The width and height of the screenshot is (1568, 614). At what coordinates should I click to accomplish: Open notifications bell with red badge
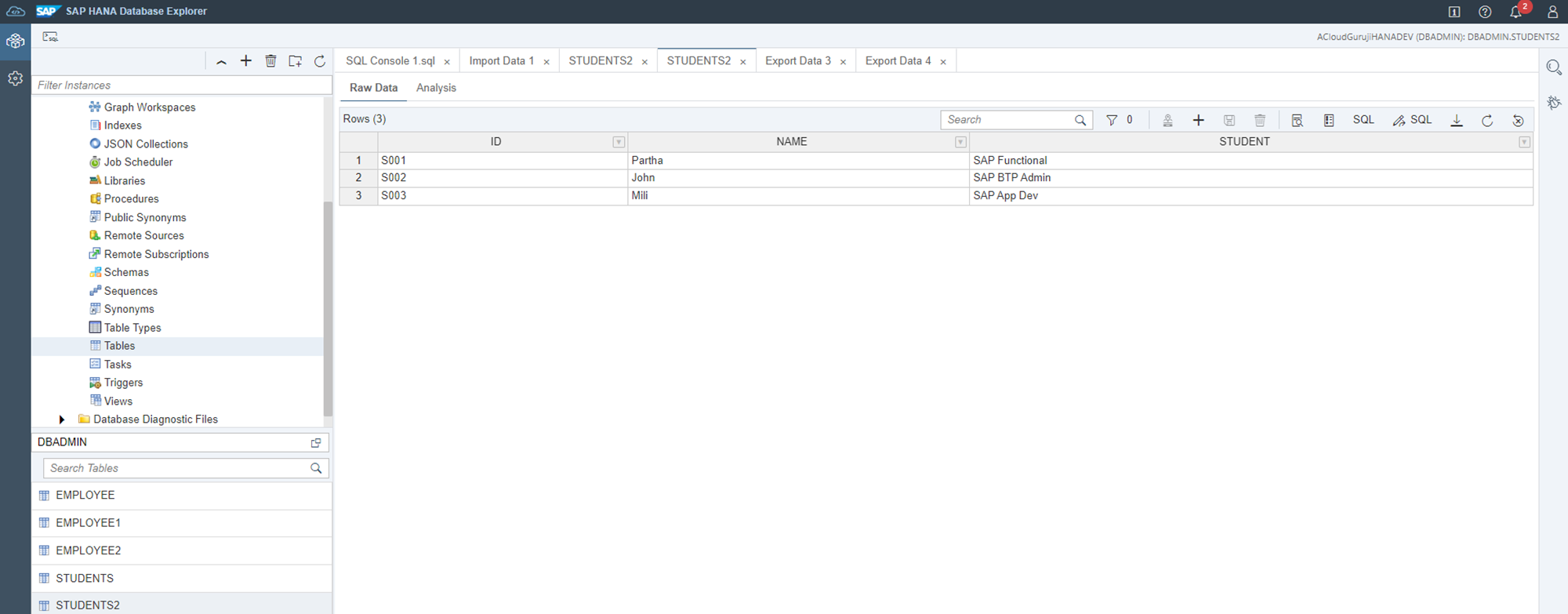(x=1515, y=12)
